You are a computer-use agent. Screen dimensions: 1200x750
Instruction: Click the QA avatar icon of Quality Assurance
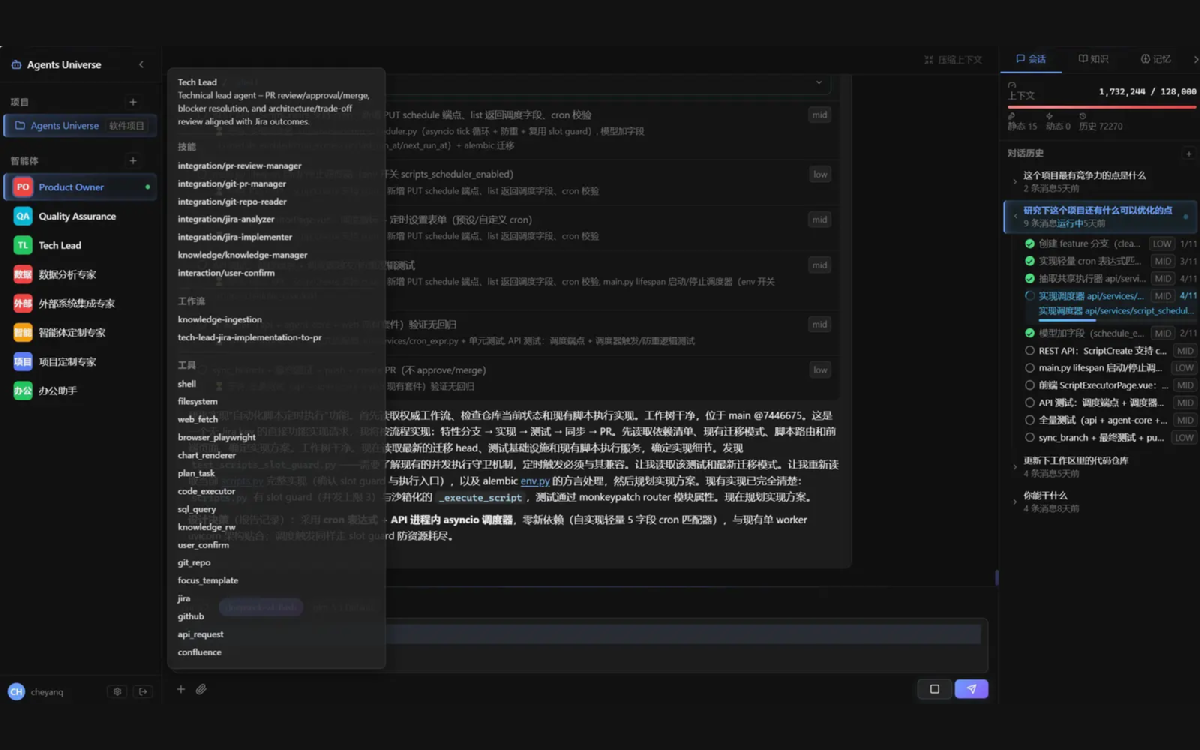(x=22, y=216)
